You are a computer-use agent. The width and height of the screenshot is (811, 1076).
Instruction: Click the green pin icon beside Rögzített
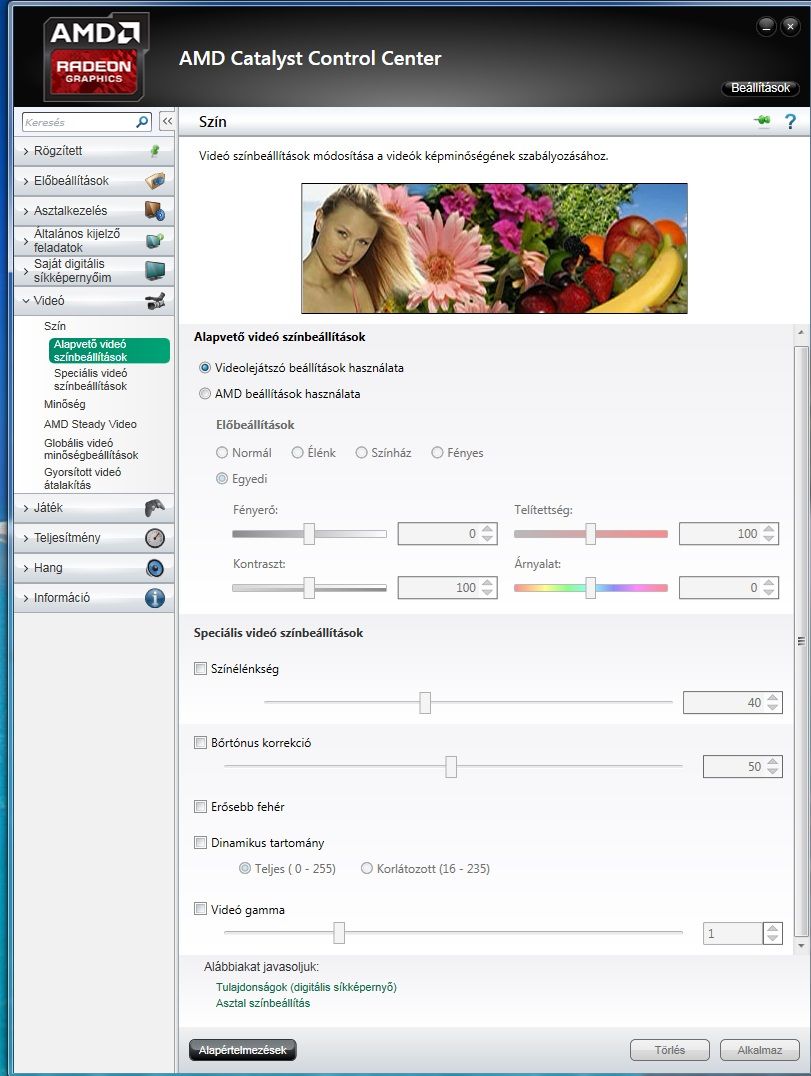[x=155, y=151]
